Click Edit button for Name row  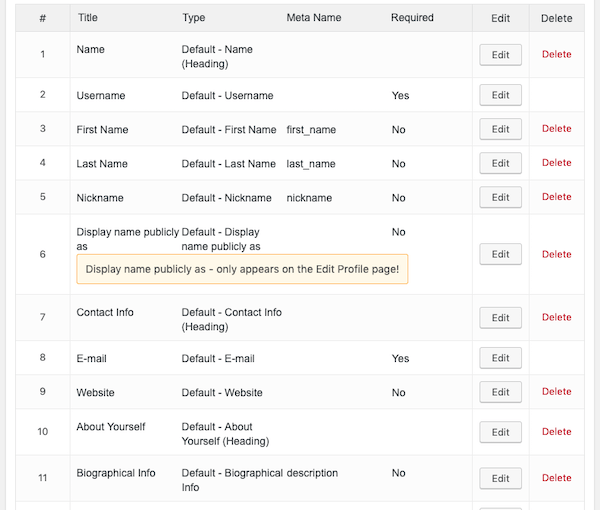[500, 55]
